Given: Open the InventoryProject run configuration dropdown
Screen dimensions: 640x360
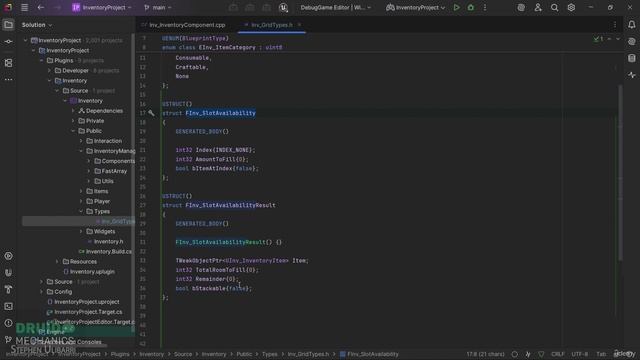Looking at the screenshot, I should [x=416, y=7].
